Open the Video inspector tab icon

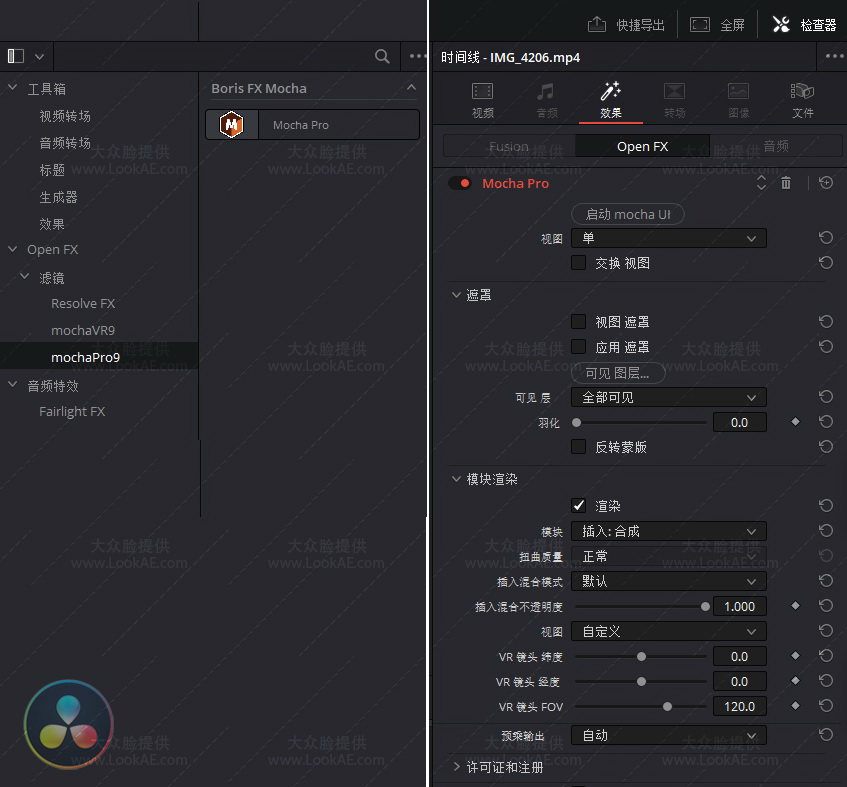point(482,92)
